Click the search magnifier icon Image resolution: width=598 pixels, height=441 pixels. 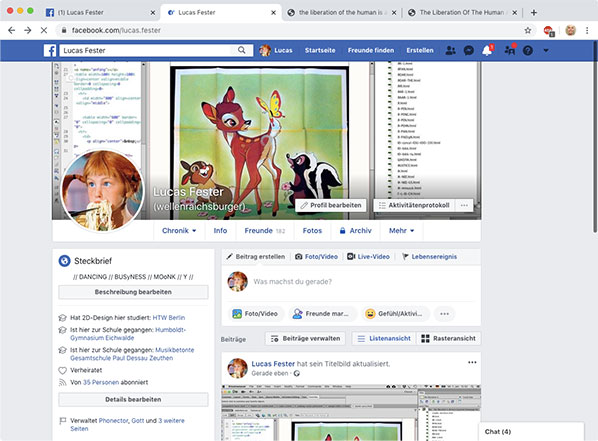point(242,50)
